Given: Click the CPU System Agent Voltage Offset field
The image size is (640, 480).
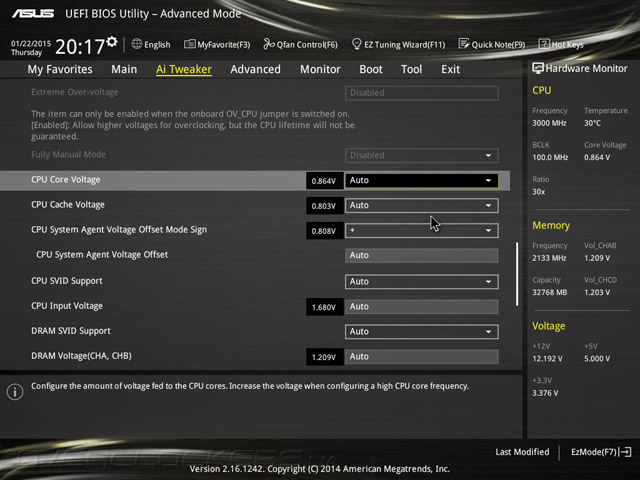Looking at the screenshot, I should pos(422,256).
